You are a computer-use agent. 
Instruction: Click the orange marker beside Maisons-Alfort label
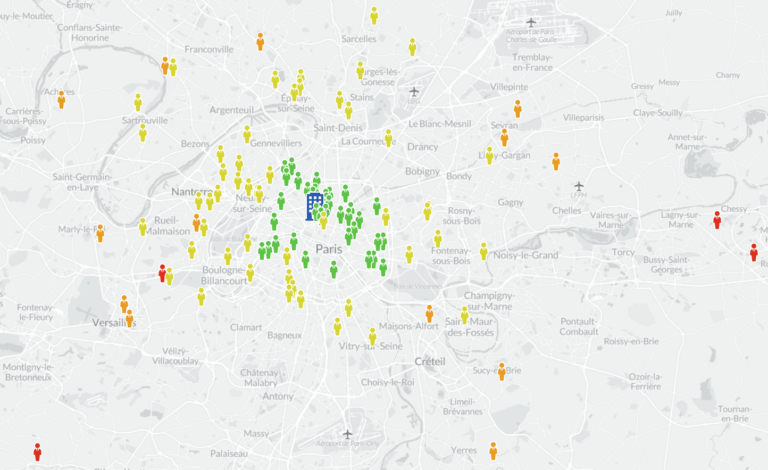(x=430, y=314)
